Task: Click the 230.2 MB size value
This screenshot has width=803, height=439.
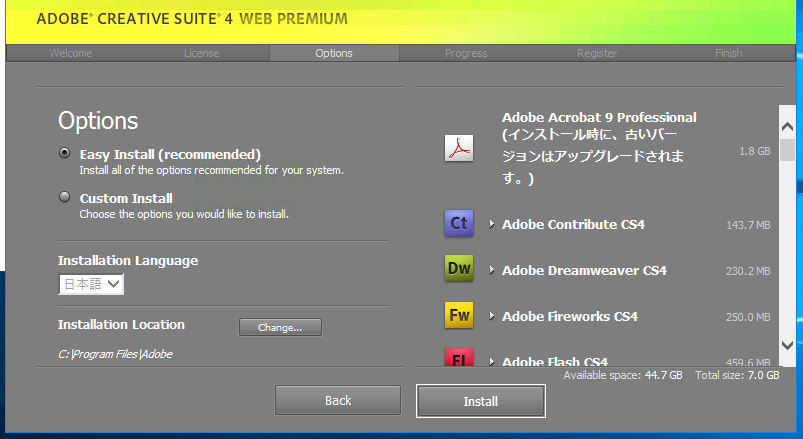Action: coord(748,271)
